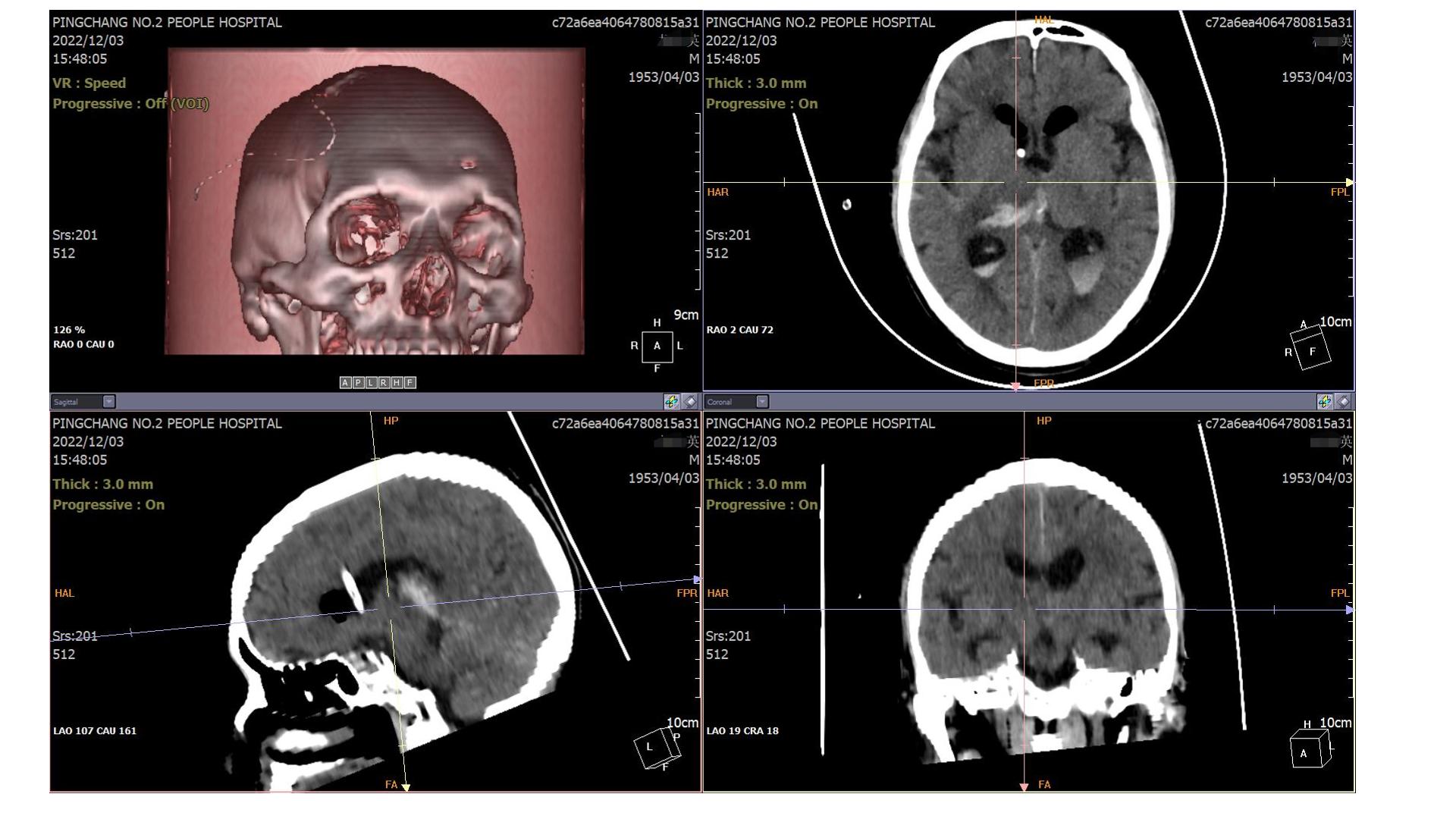This screenshot has height=819, width=1456.
Task: Click the orientation cube in 3D view
Action: (657, 346)
